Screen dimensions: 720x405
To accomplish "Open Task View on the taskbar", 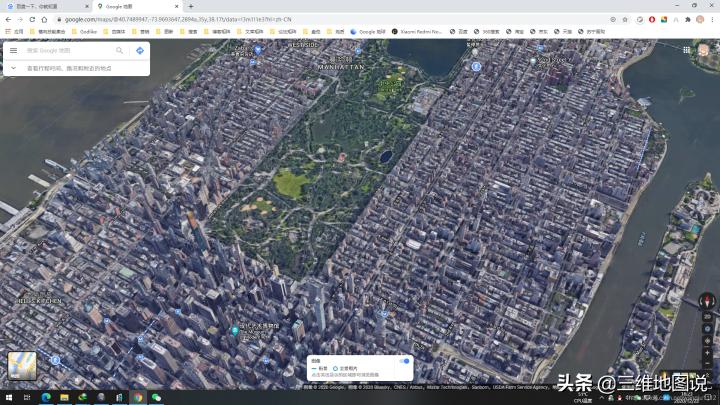I will coord(27,398).
